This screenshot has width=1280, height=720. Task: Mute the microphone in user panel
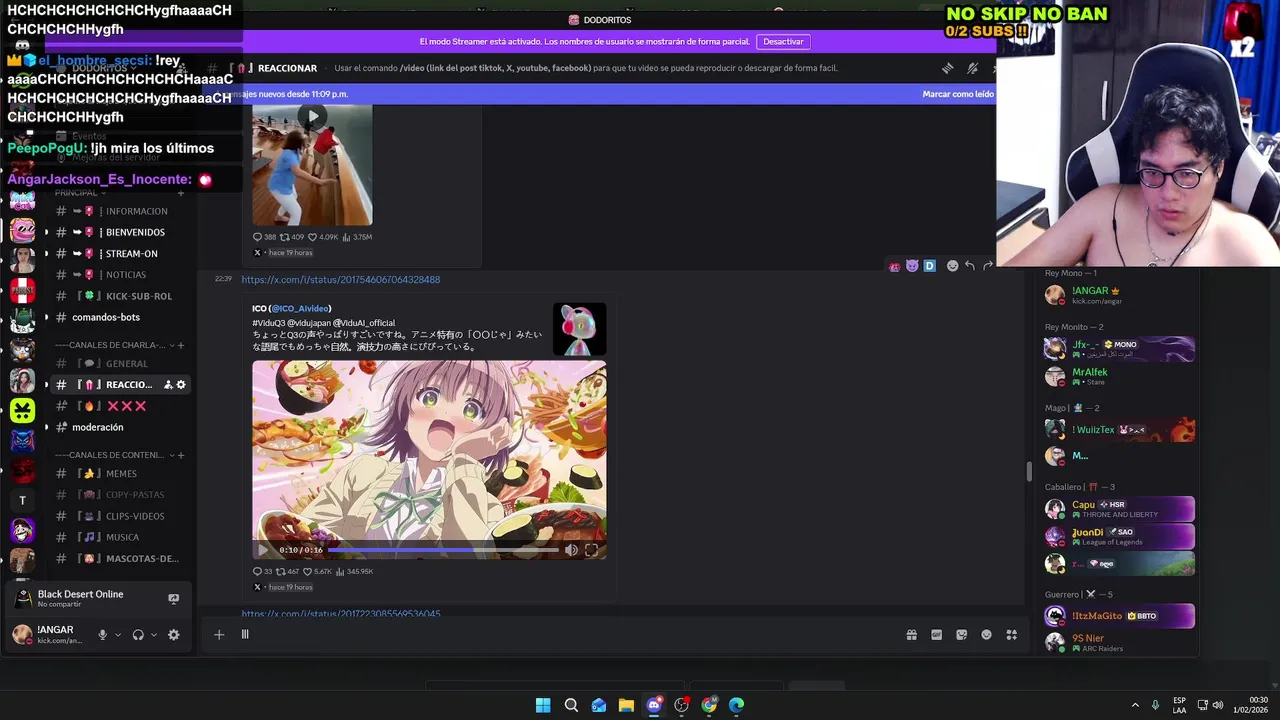pyautogui.click(x=102, y=634)
